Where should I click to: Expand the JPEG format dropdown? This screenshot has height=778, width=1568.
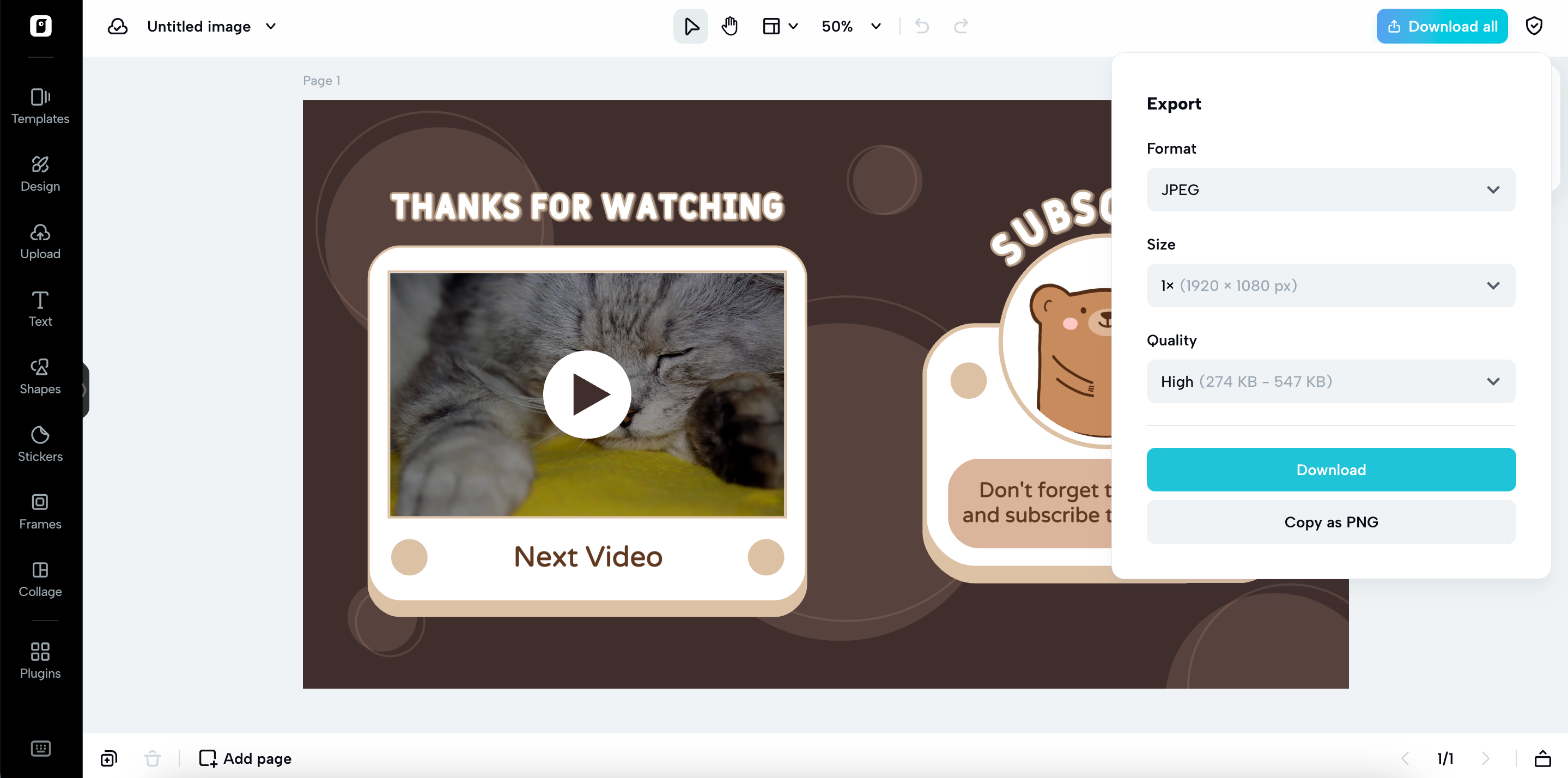(x=1330, y=190)
